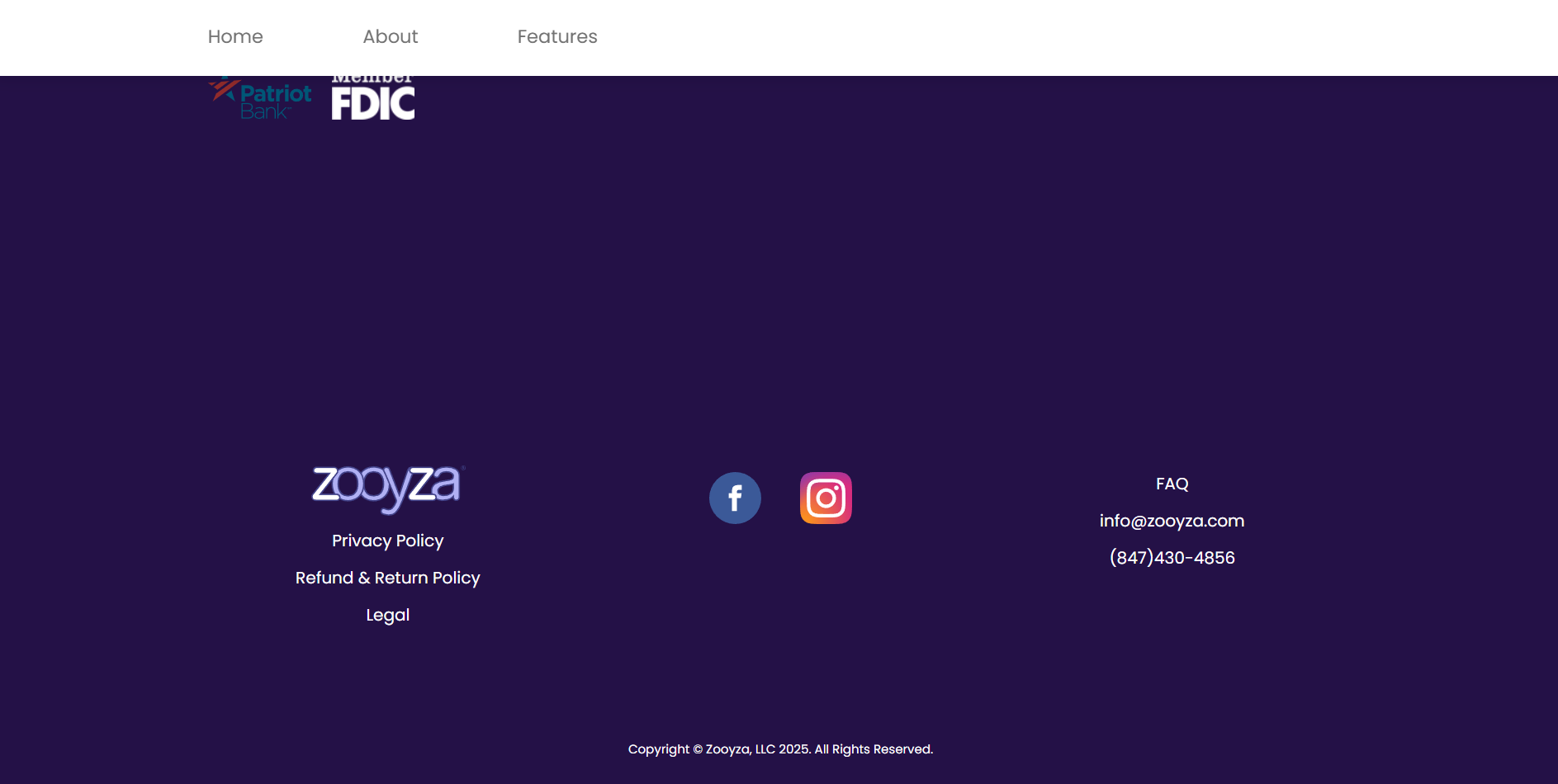1558x784 pixels.
Task: Navigate to the Home menu item
Action: pos(235,36)
